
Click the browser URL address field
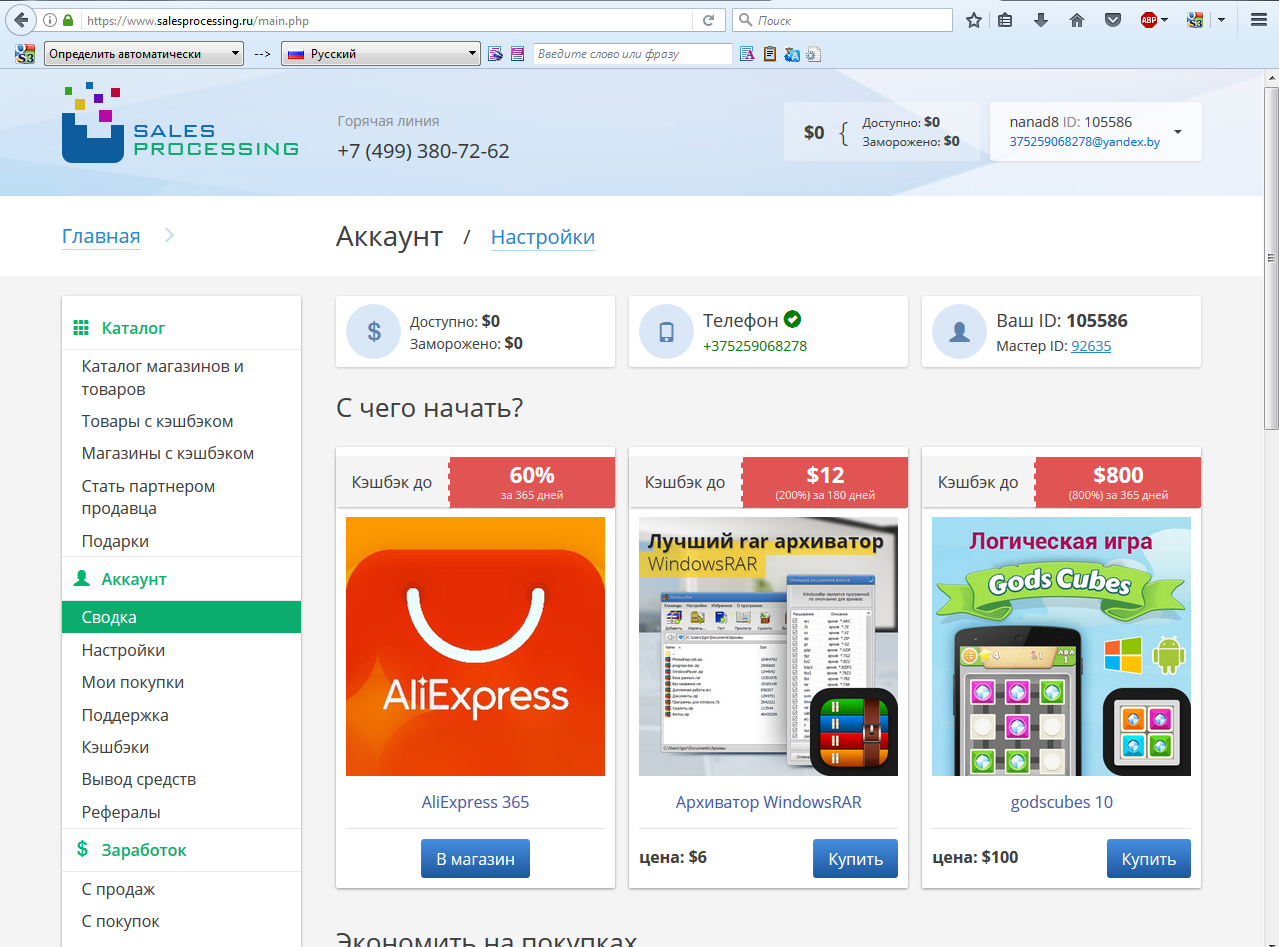click(385, 20)
